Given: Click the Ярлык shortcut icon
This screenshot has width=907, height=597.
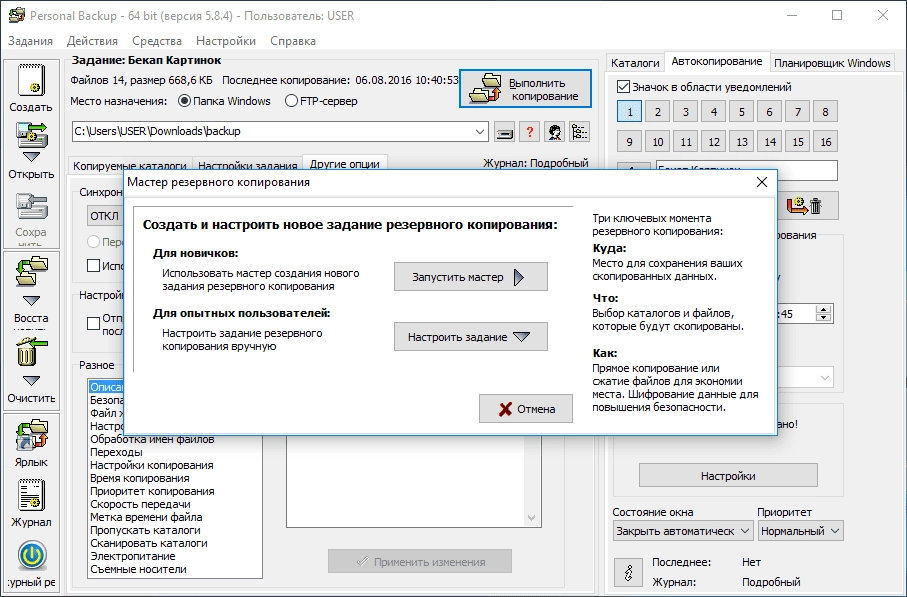Looking at the screenshot, I should tap(31, 435).
